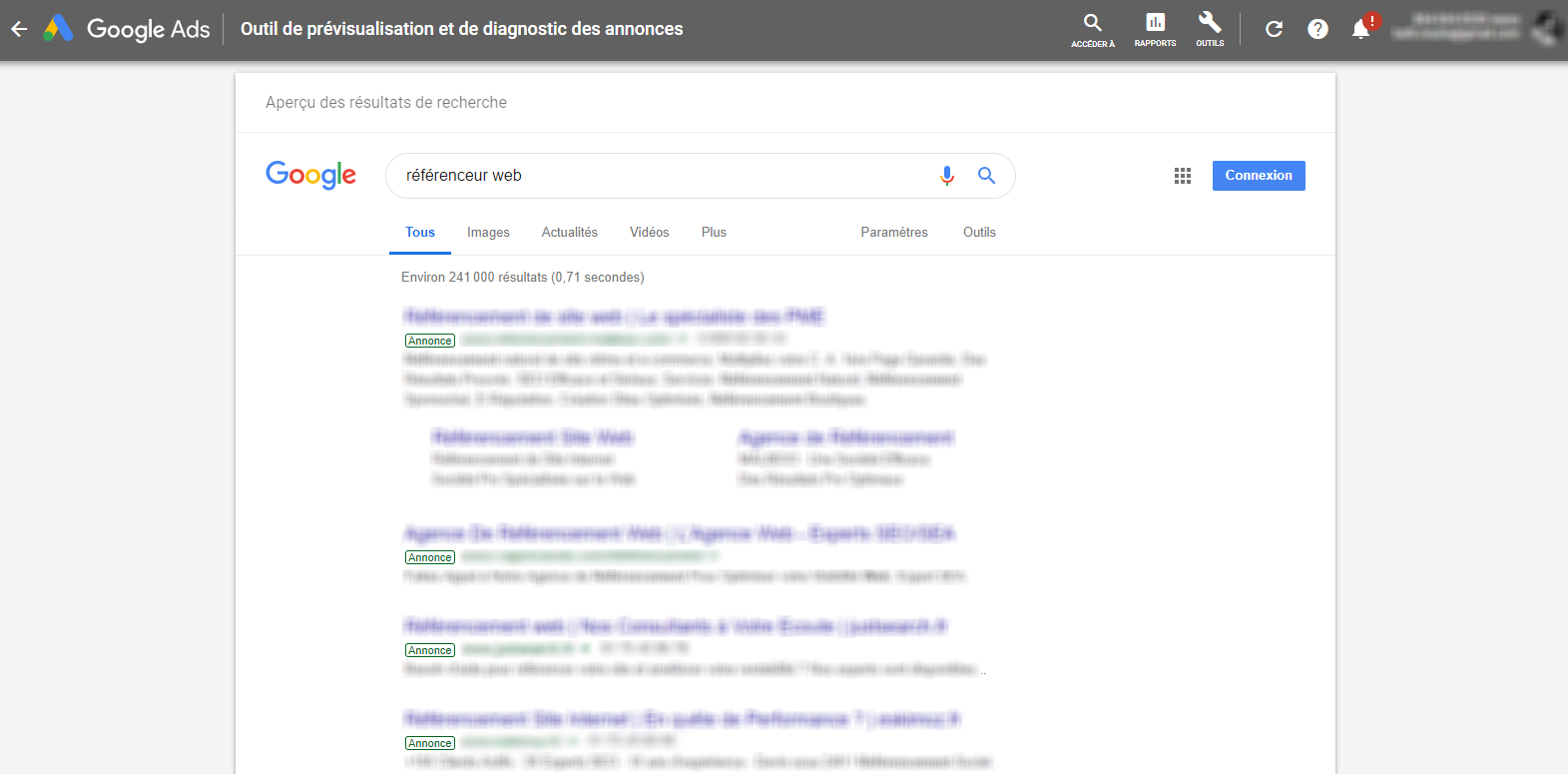1568x774 pixels.
Task: Click the right sitelink under first ad
Action: (846, 438)
